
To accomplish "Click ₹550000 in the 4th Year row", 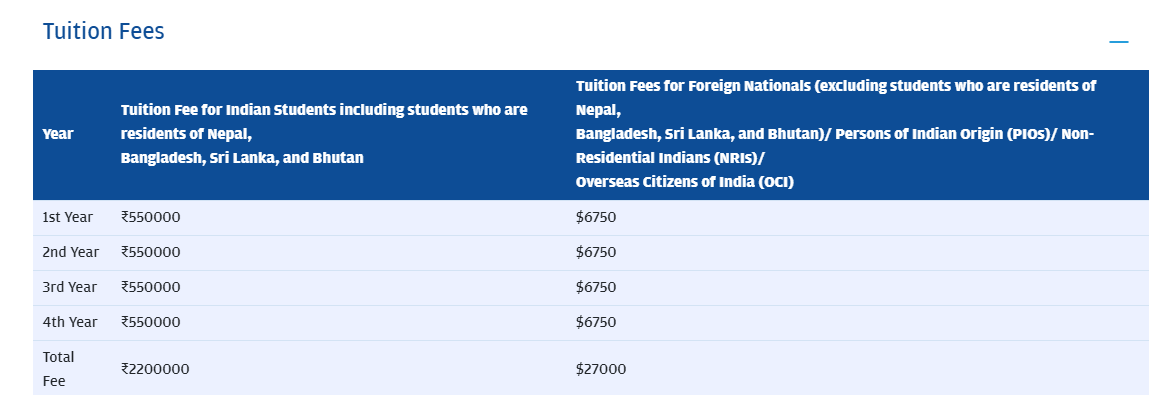I will 151,323.
